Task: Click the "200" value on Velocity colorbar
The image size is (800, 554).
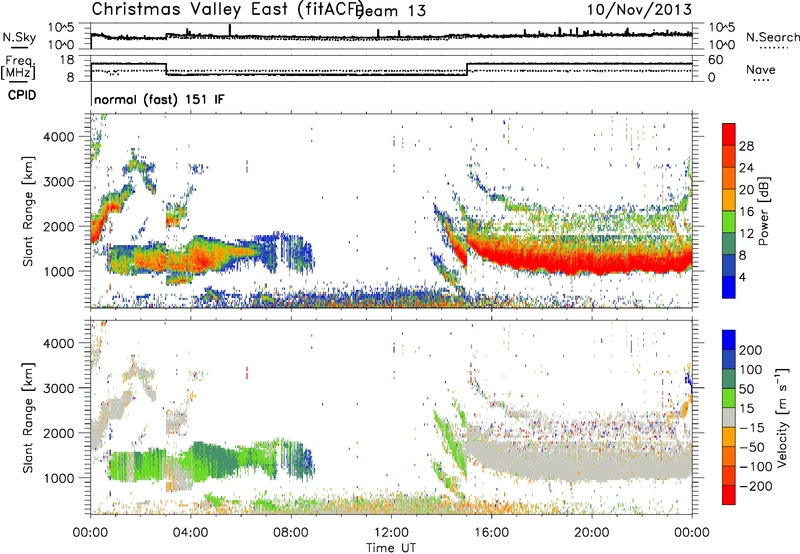Action: (x=751, y=350)
